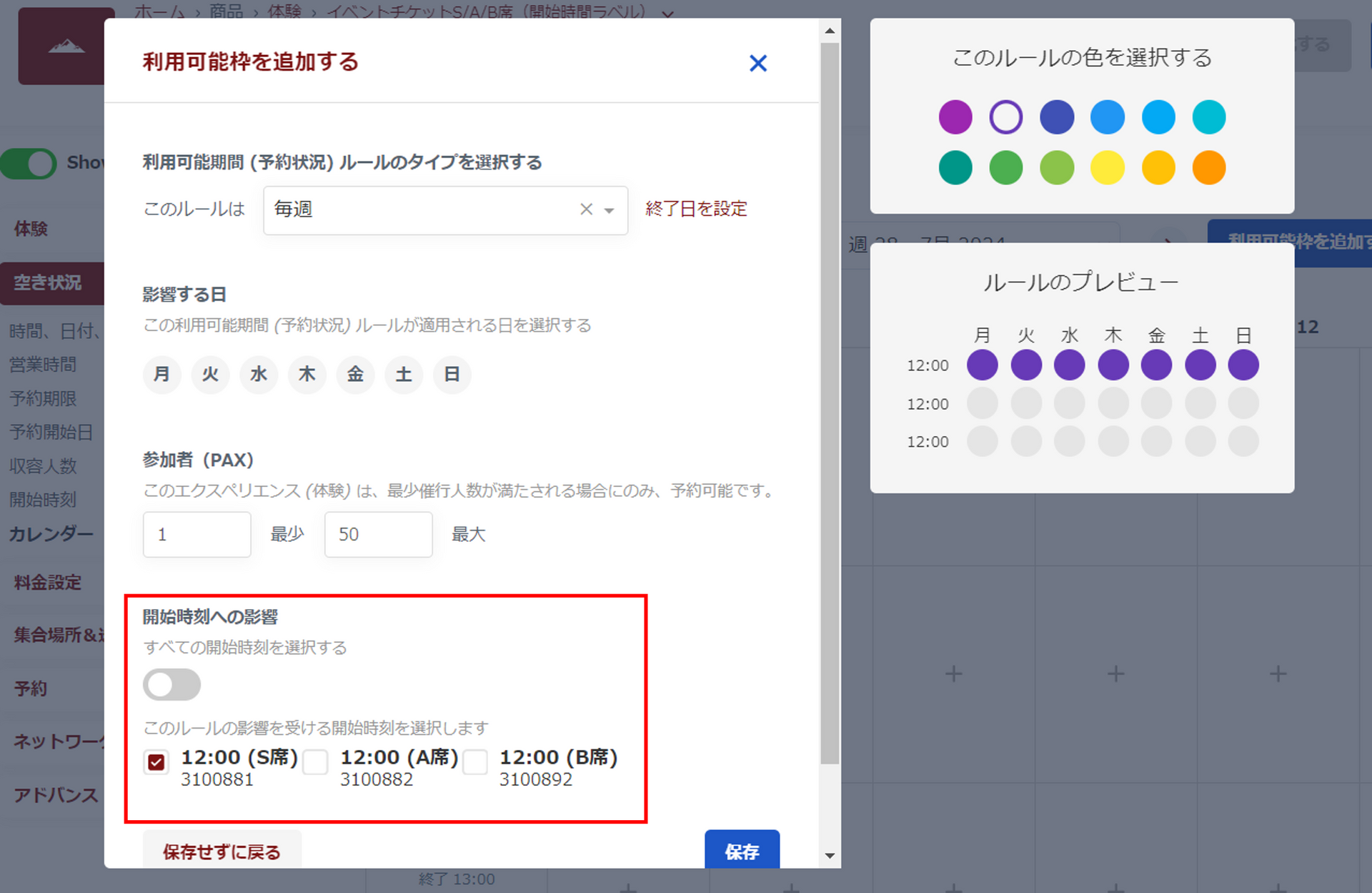1372x893 pixels.
Task: Select Wednesday 水 day circle
Action: (259, 374)
